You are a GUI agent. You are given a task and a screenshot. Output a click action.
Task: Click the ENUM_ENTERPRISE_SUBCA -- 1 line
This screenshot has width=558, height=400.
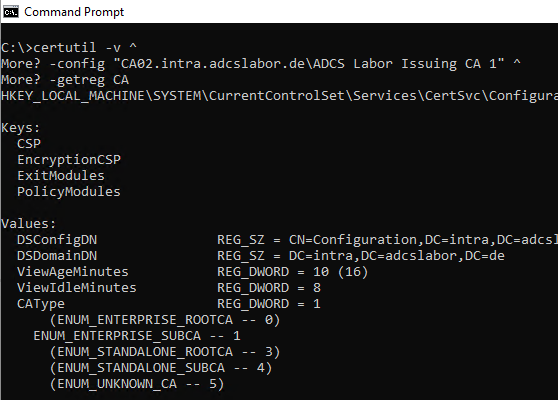(137, 336)
